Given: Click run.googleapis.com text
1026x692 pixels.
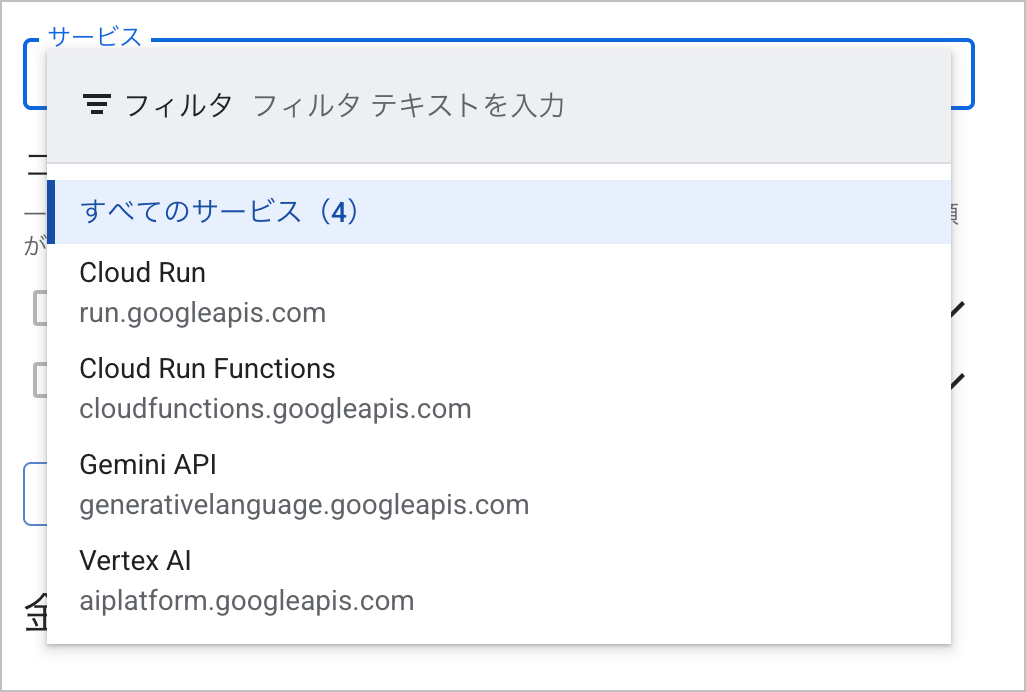Looking at the screenshot, I should 203,313.
